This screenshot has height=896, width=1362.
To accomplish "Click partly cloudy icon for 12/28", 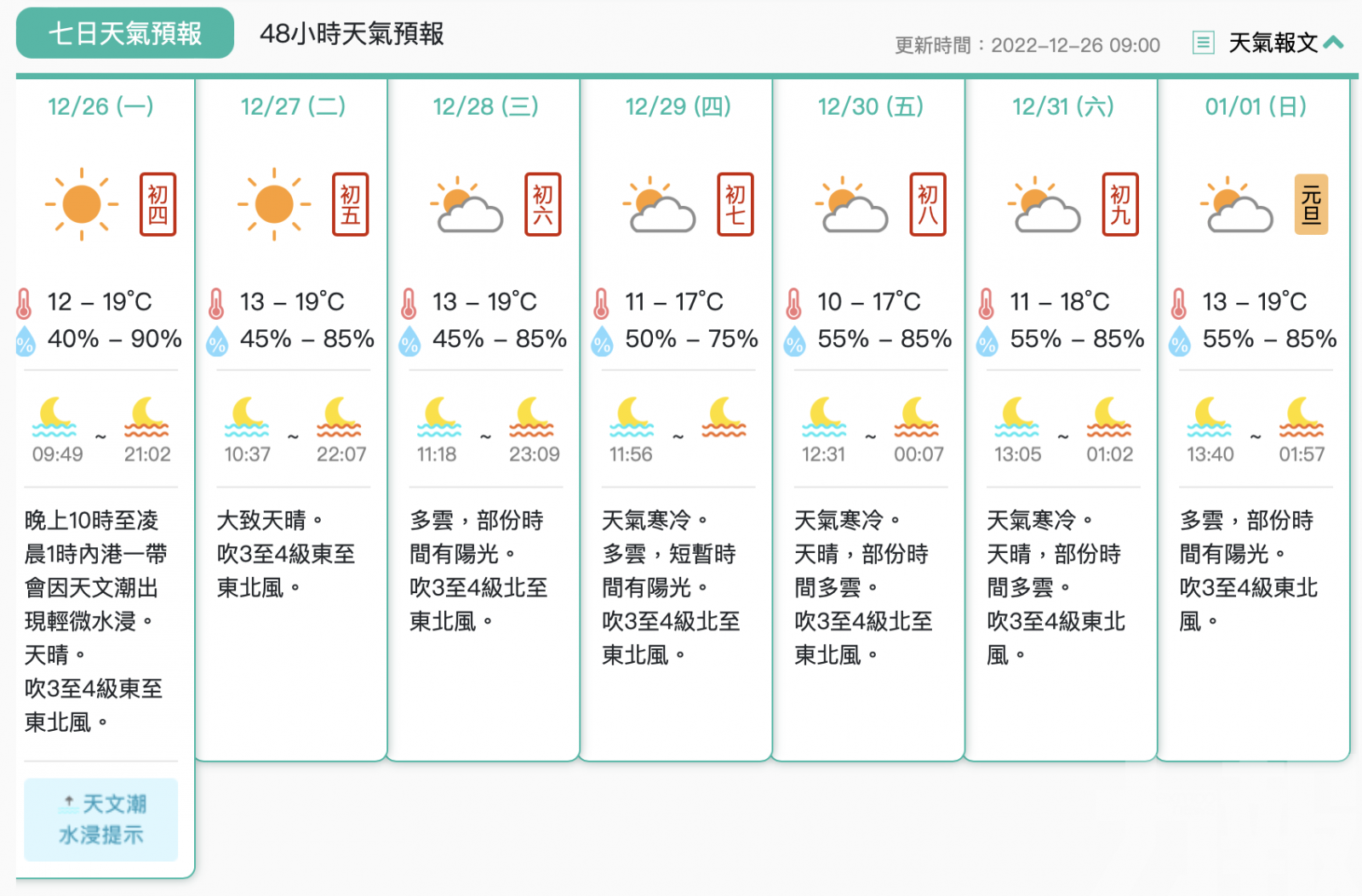I will click(x=466, y=204).
